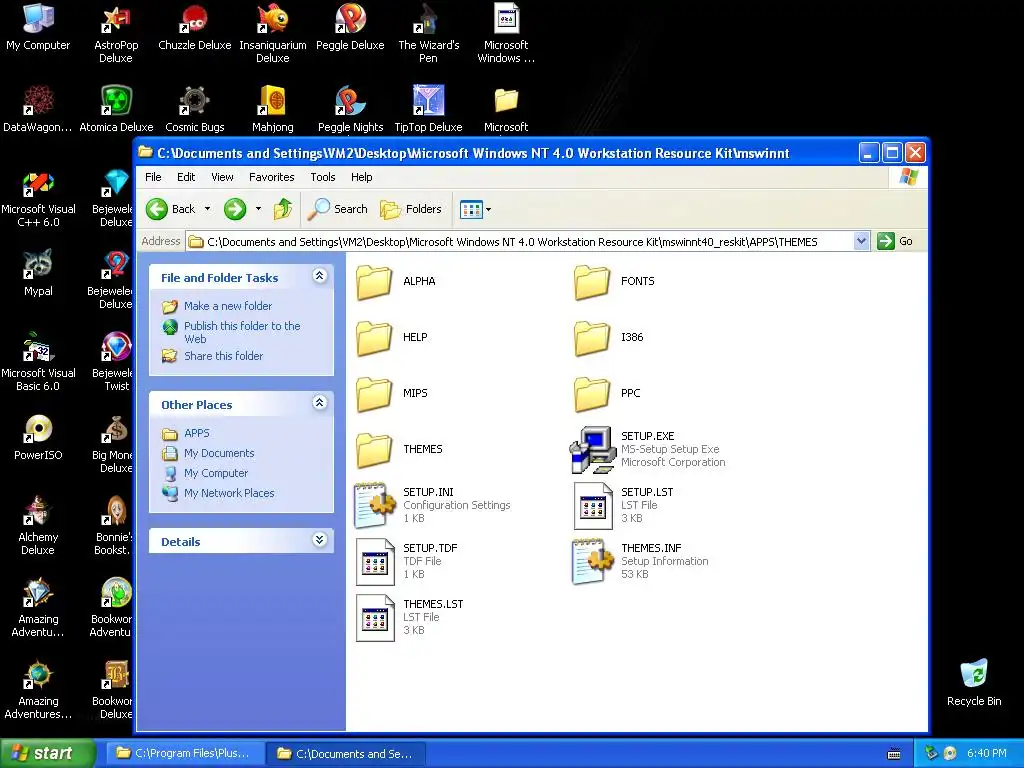Select the SETUP.TDF file icon
The height and width of the screenshot is (768, 1024).
(375, 562)
